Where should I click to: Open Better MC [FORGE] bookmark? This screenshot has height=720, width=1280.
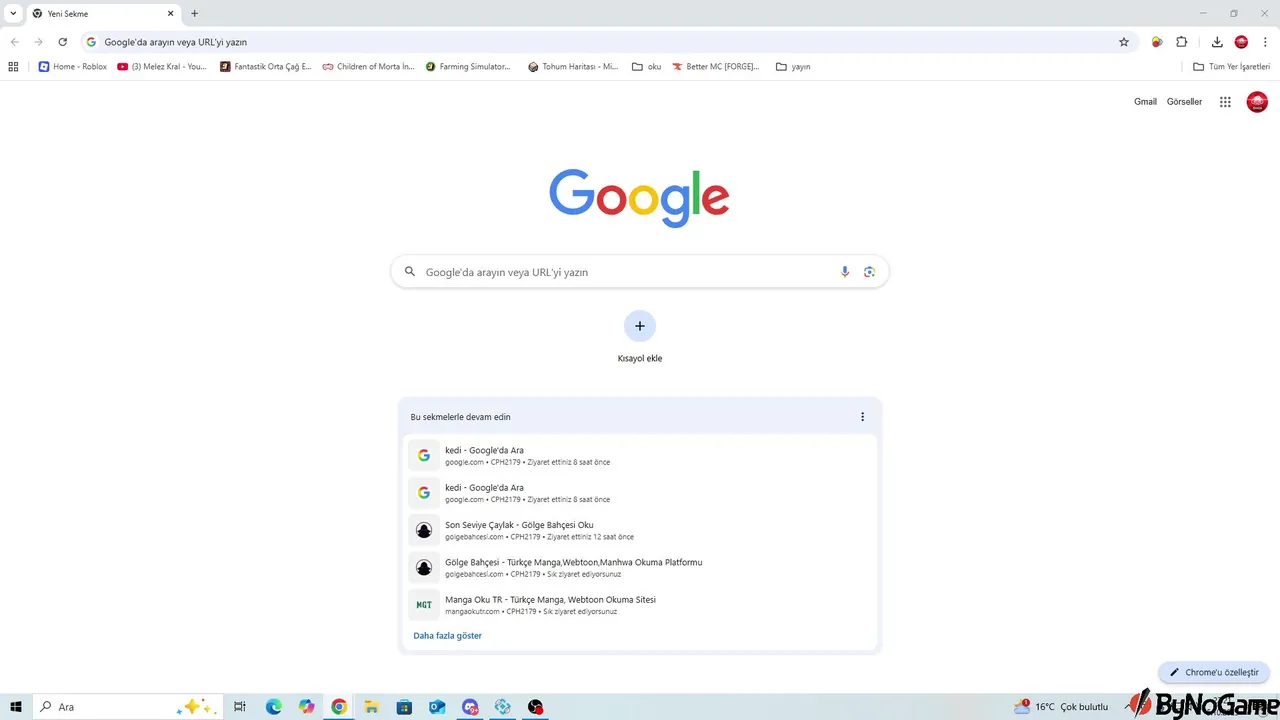point(716,67)
